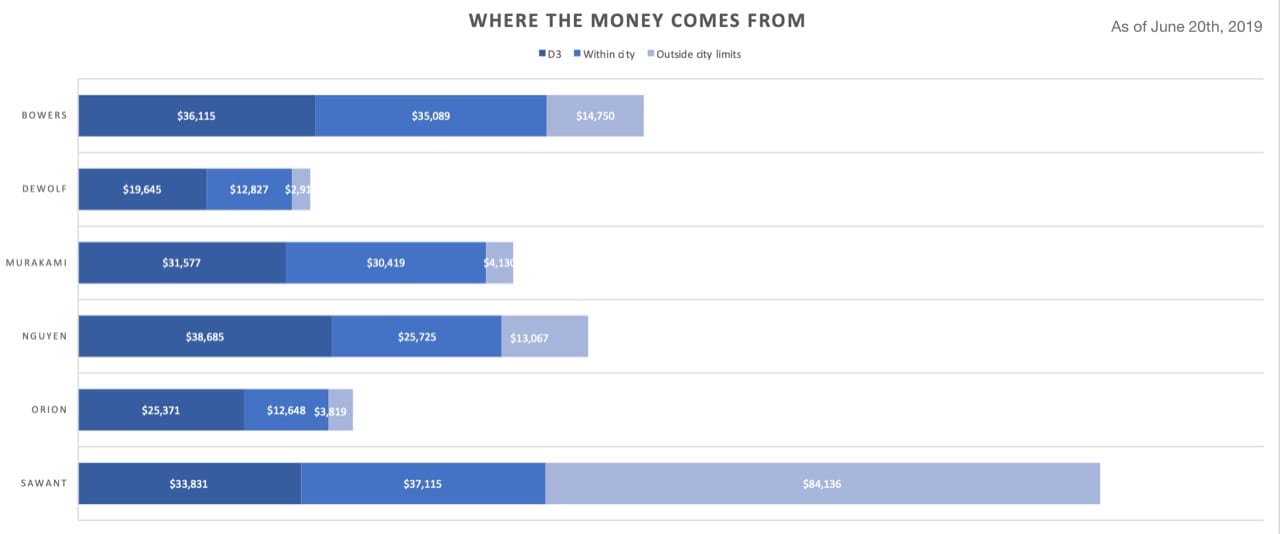Select Murakami's $30,419 within city segment
The image size is (1280, 534).
[386, 263]
